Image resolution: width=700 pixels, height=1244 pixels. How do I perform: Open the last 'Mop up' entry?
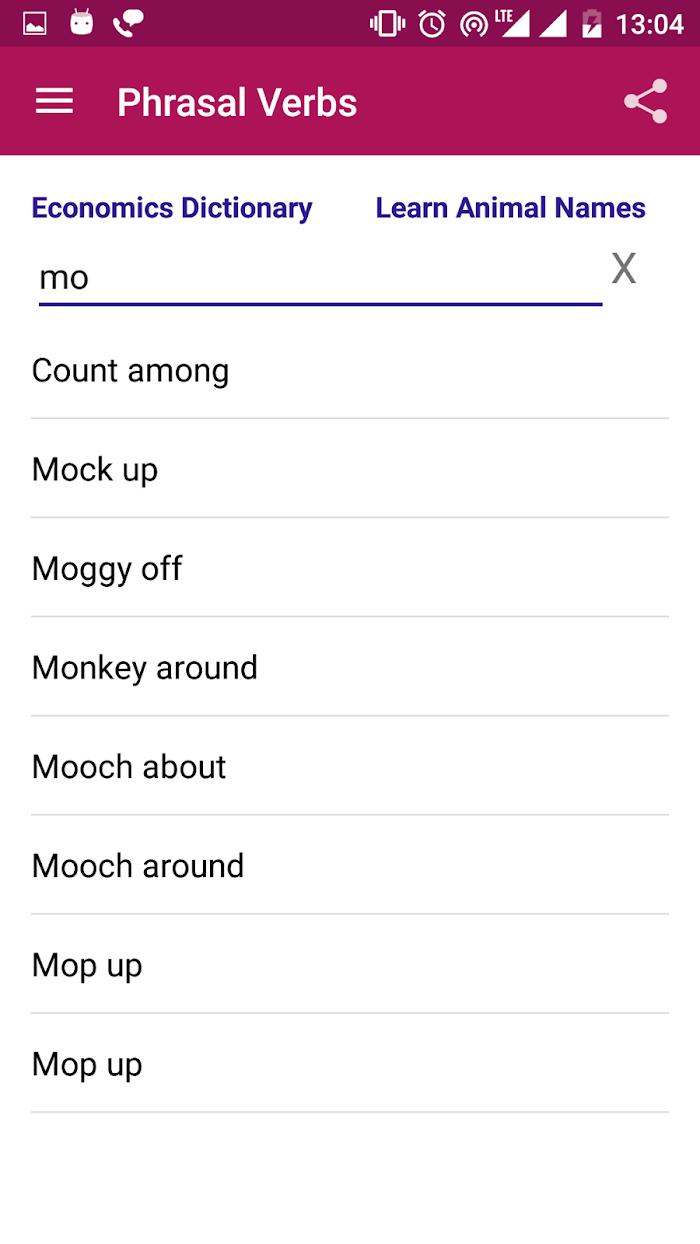pyautogui.click(x=350, y=1063)
